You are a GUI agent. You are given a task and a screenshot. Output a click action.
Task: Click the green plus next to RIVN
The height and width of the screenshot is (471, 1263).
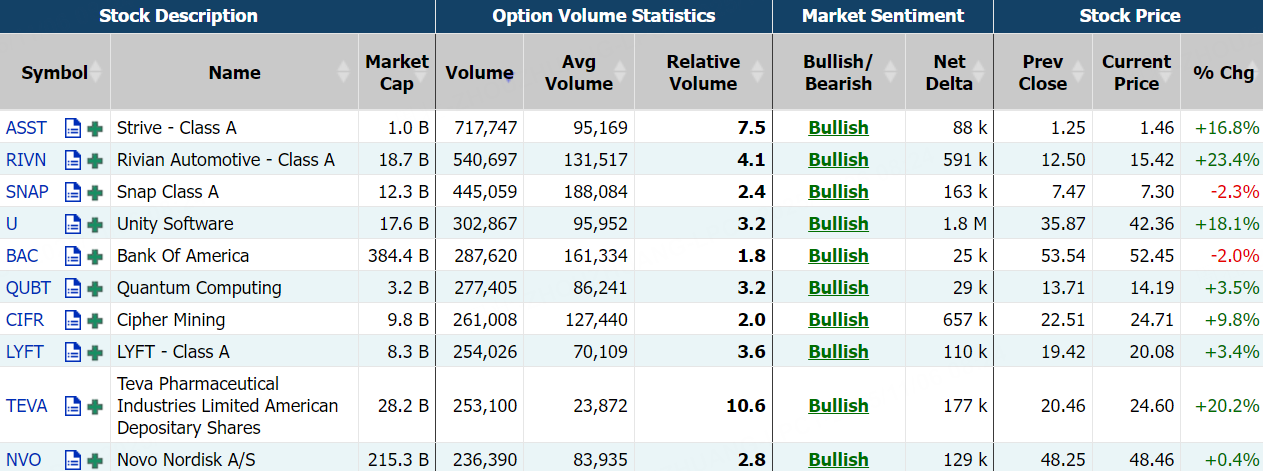pos(95,160)
